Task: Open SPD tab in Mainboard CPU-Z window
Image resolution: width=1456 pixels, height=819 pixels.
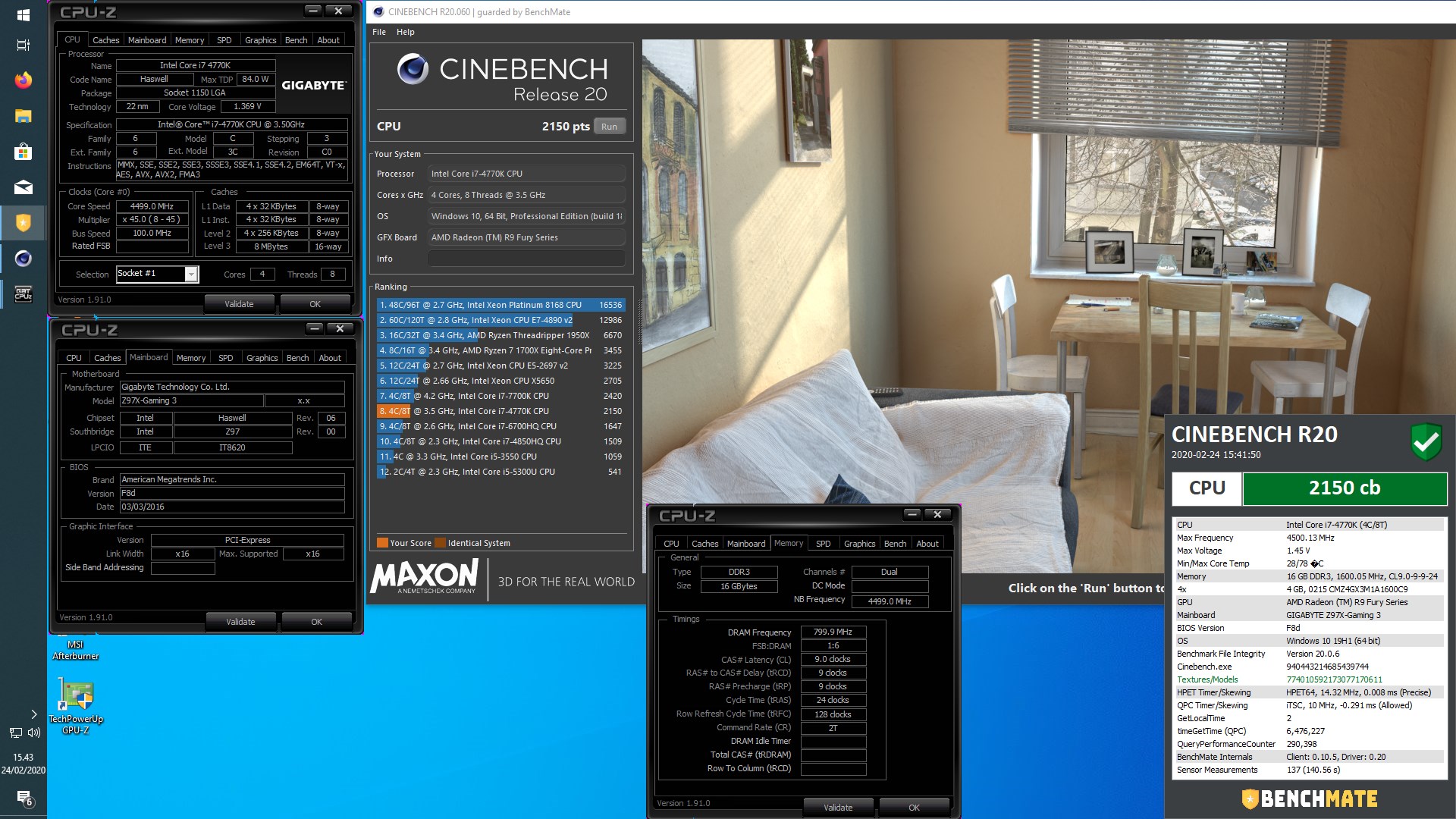Action: (225, 358)
